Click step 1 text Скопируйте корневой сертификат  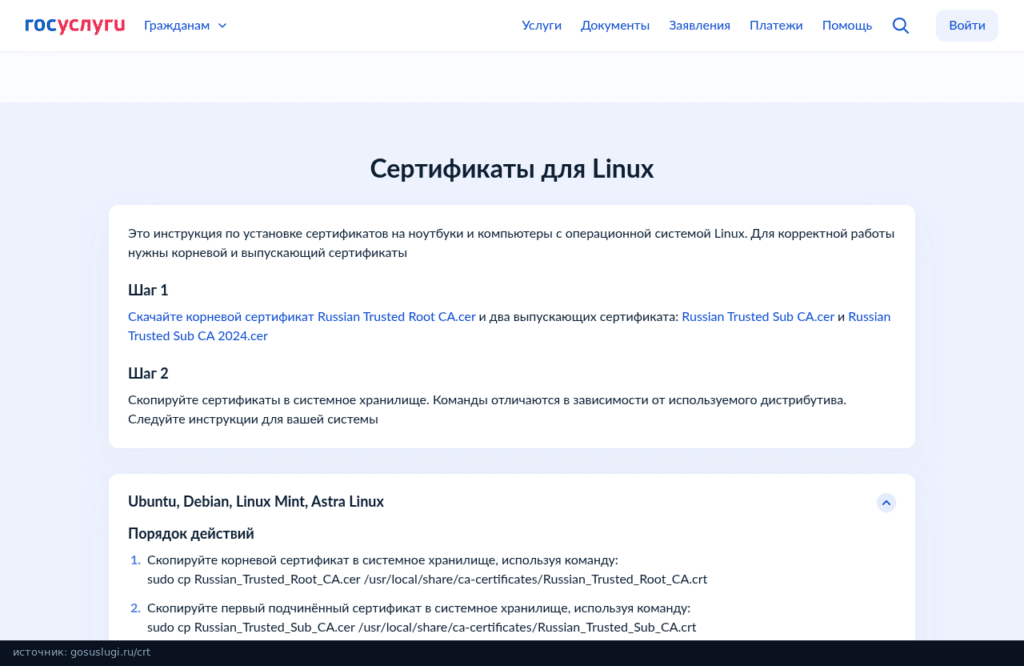[x=383, y=560]
